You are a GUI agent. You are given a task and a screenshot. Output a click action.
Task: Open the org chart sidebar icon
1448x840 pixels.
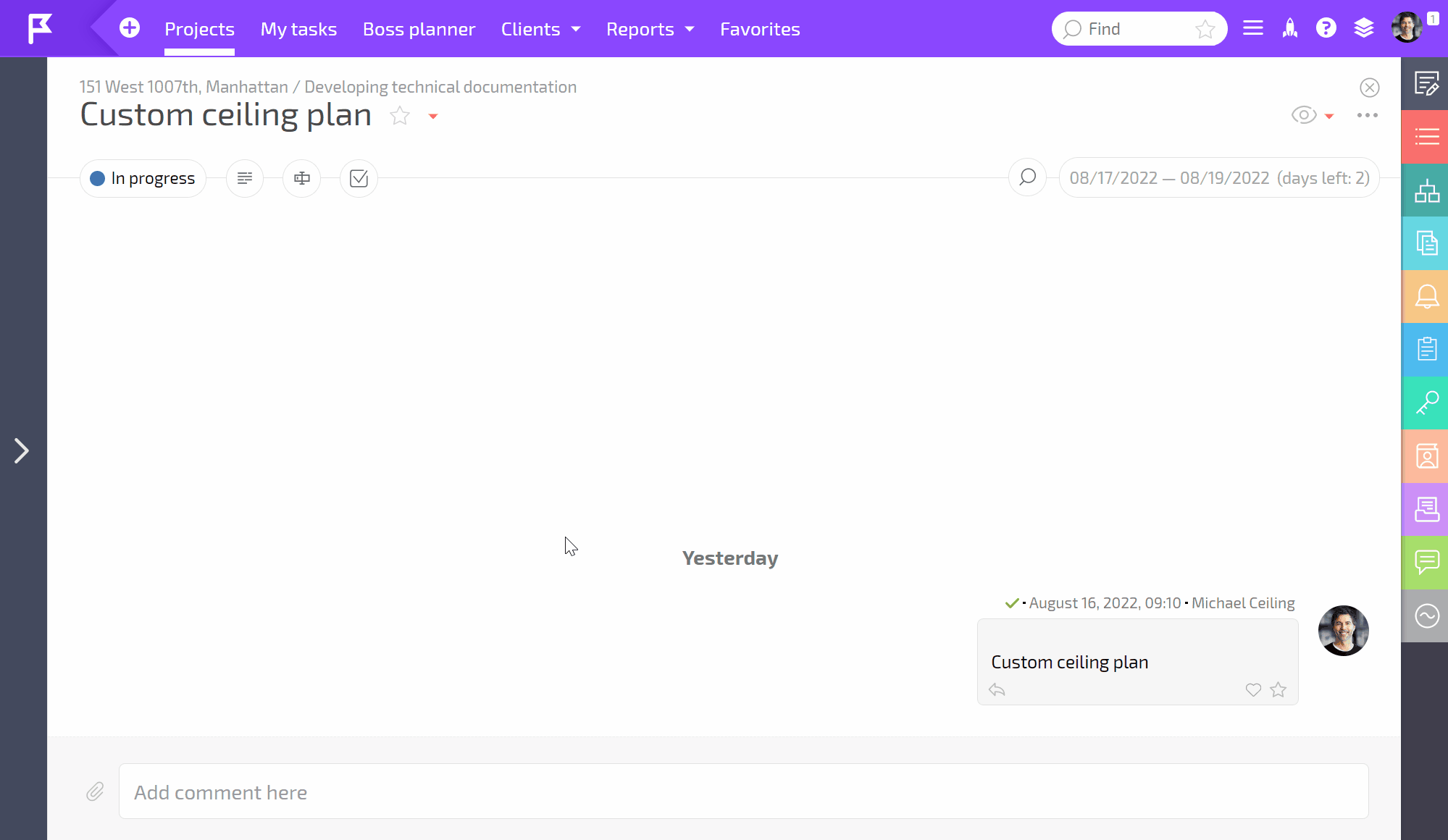click(1426, 191)
